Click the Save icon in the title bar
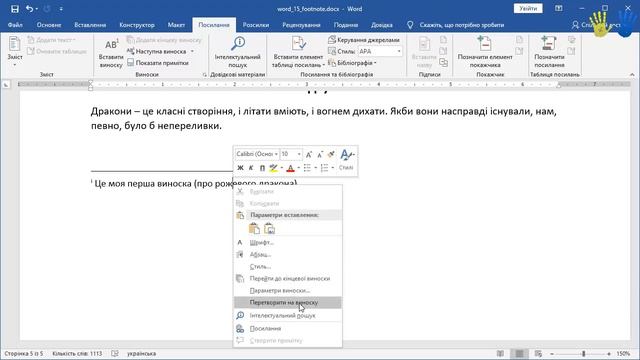This screenshot has height=360, width=640. 15,9
